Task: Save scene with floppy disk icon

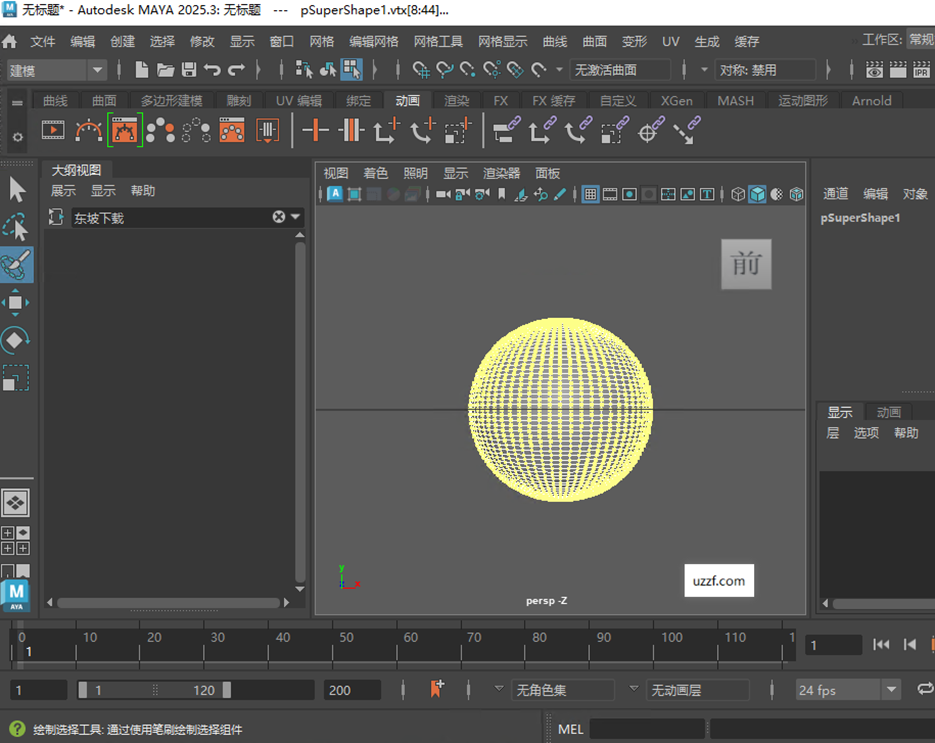Action: pos(189,70)
